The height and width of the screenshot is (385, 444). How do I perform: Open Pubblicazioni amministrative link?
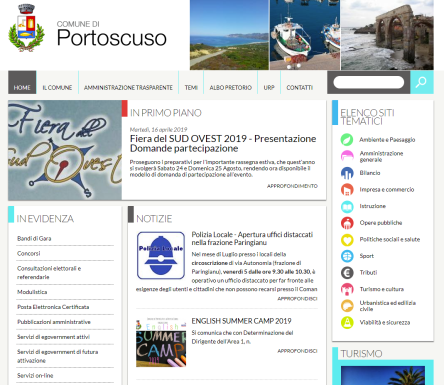[x=54, y=322]
